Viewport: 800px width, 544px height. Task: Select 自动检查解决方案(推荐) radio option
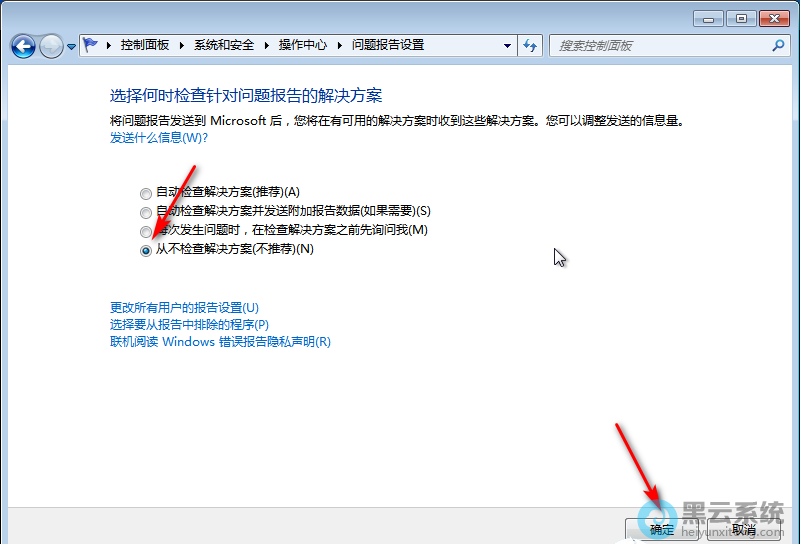click(x=147, y=193)
